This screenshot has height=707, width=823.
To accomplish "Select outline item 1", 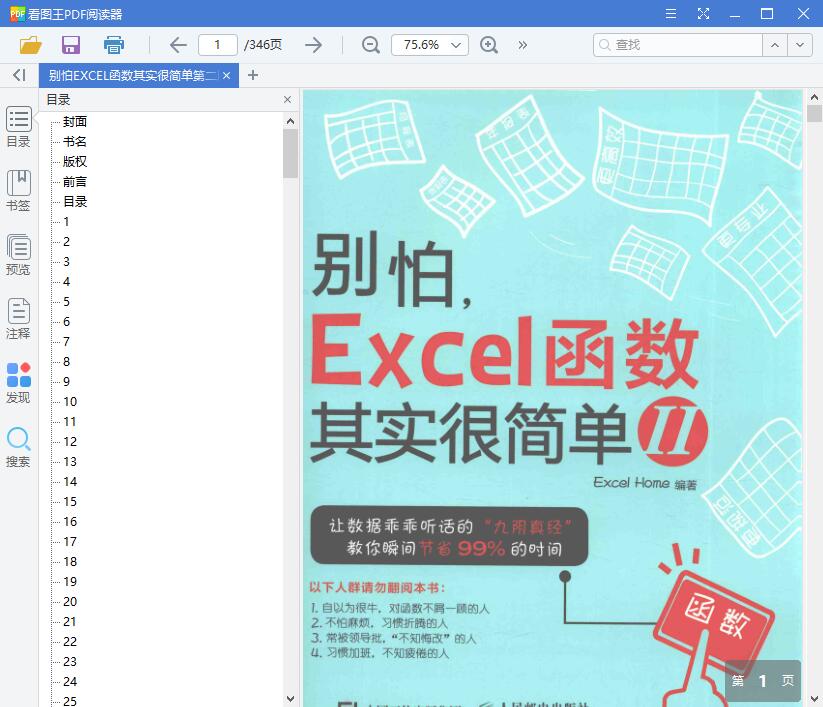I will tap(67, 221).
